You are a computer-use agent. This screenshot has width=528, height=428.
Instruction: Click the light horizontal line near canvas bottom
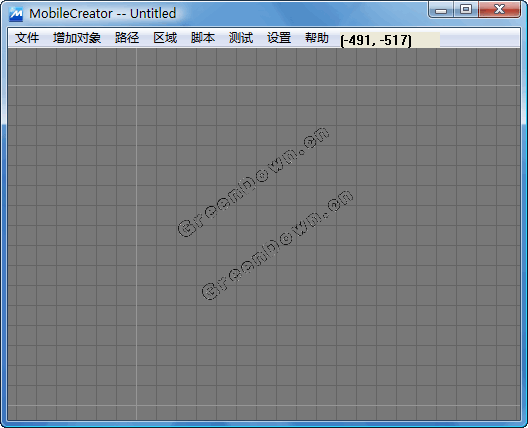tap(264, 405)
